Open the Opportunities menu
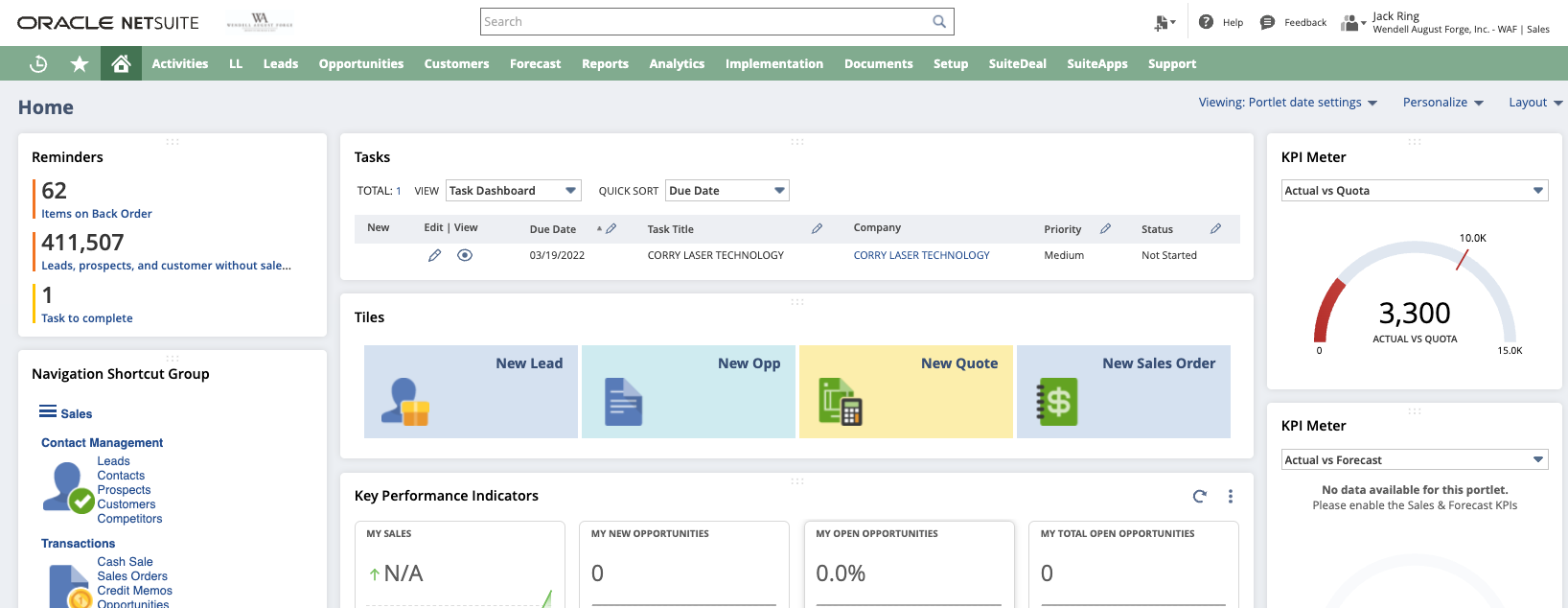 pos(361,63)
